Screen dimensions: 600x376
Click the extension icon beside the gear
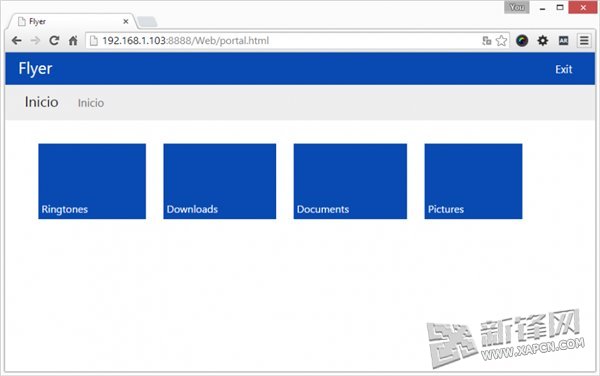point(563,41)
